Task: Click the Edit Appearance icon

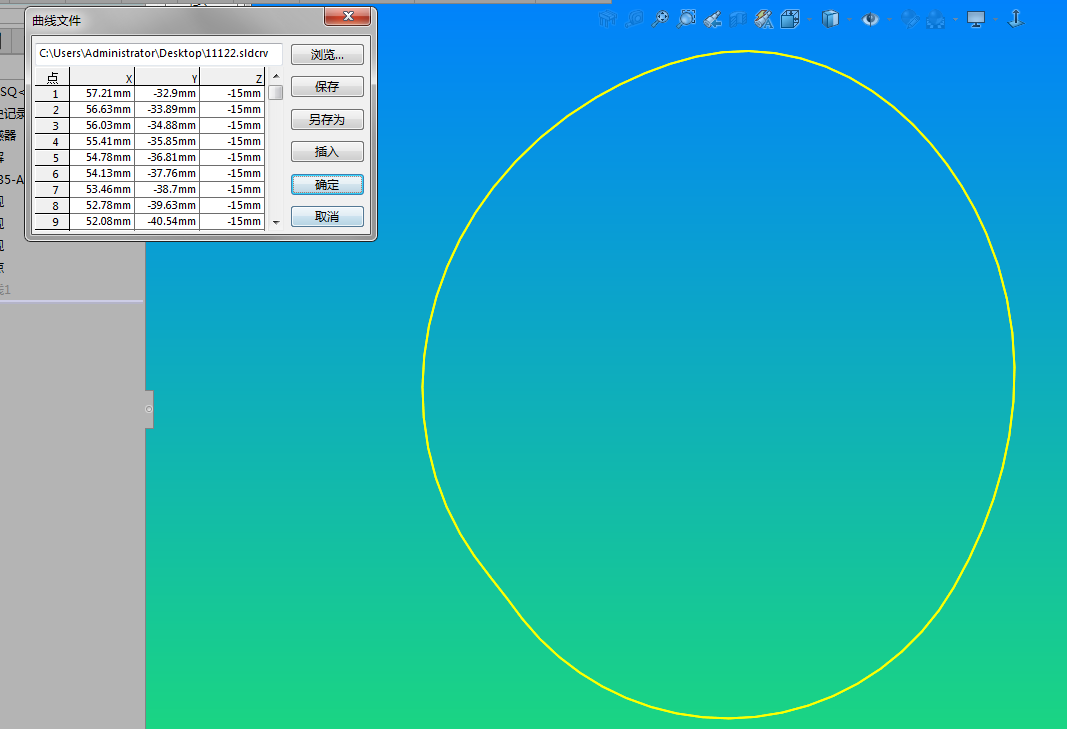Action: point(910,19)
